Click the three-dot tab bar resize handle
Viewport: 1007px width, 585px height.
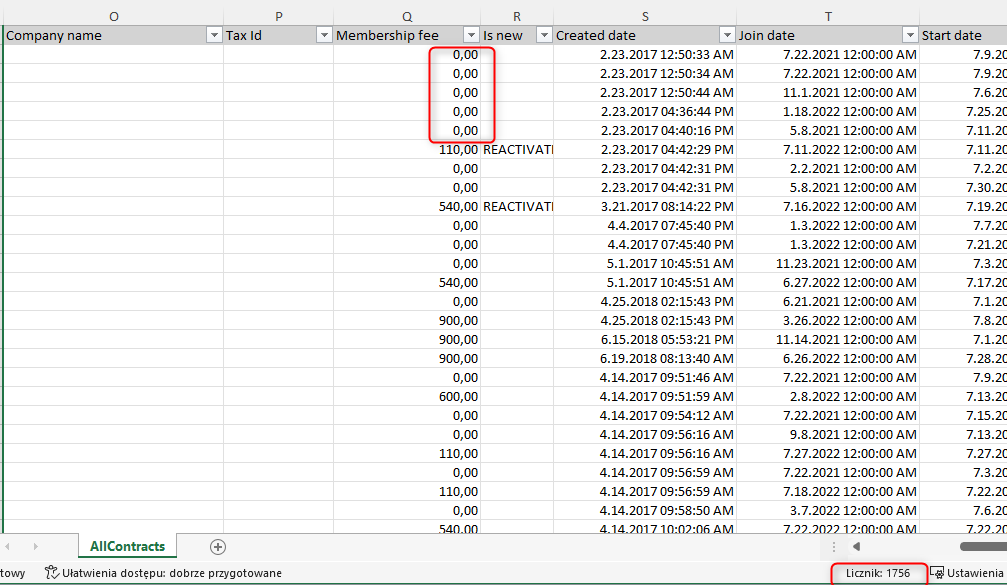pyautogui.click(x=834, y=547)
